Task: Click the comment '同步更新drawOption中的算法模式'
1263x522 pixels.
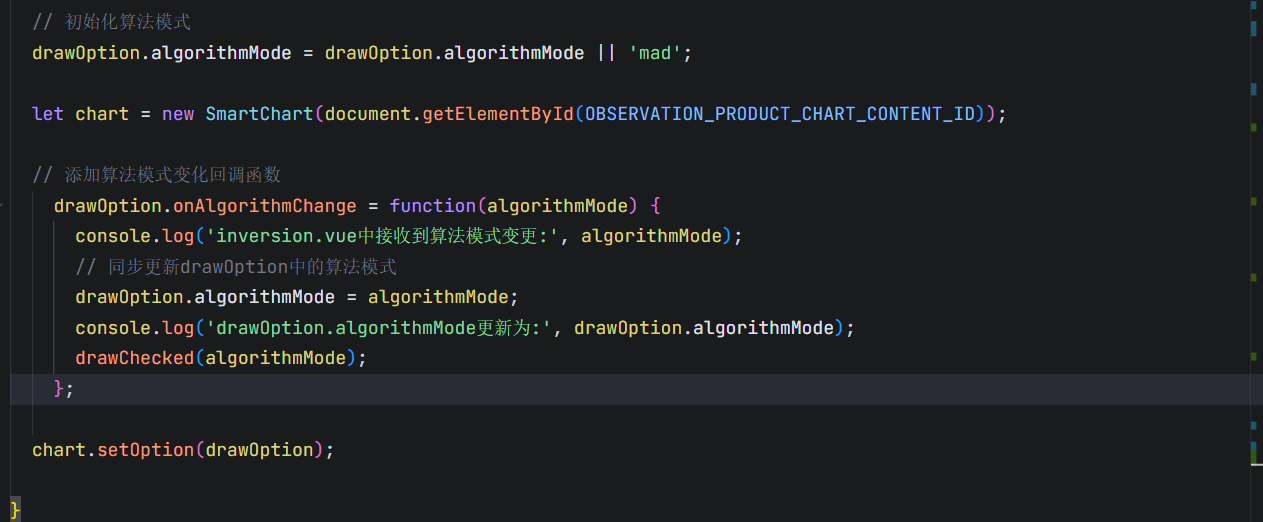Action: click(x=236, y=267)
